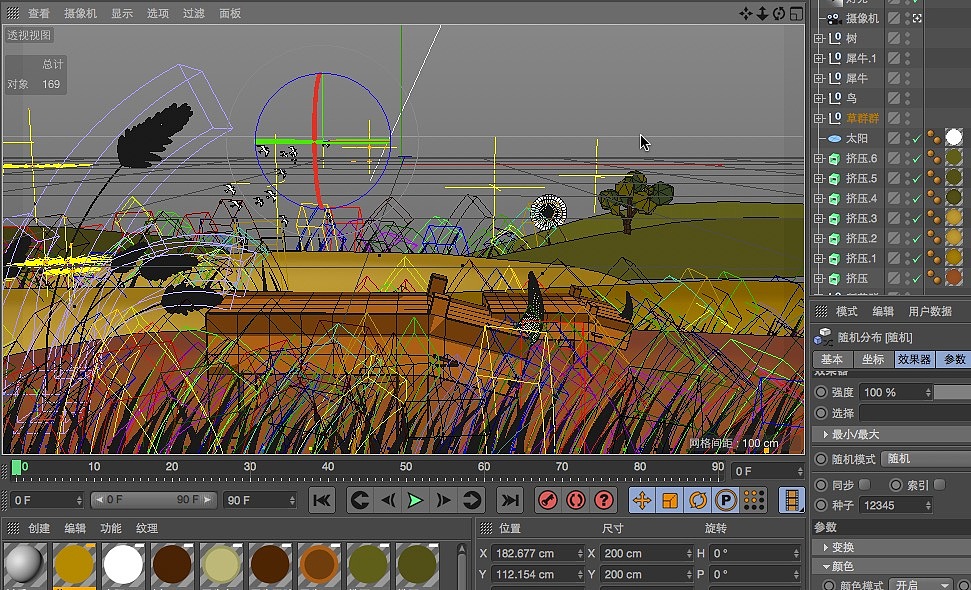Expand the 变换 section

[x=826, y=547]
